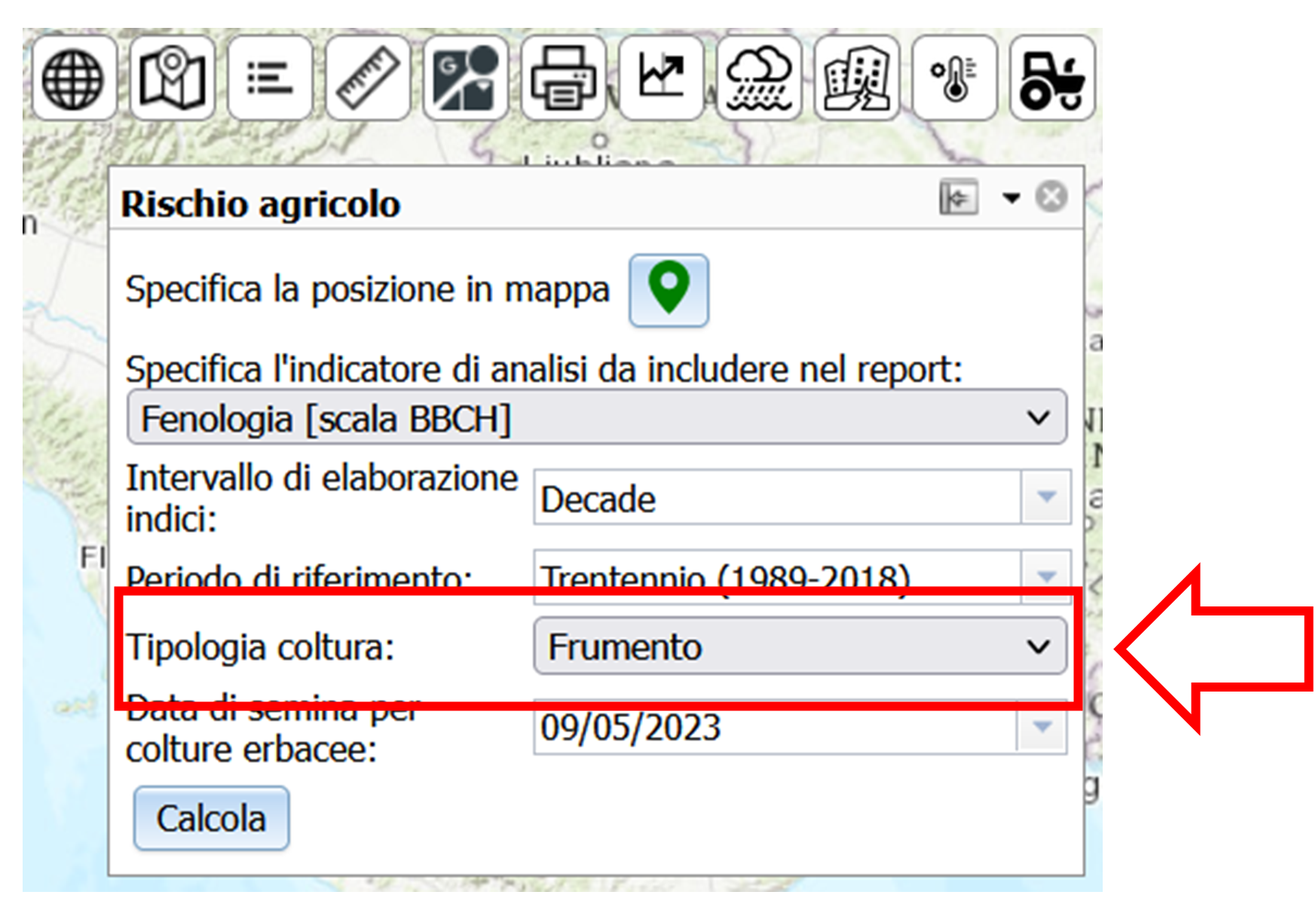Open the globe basemap tool
The height and width of the screenshot is (904, 1316).
(74, 78)
